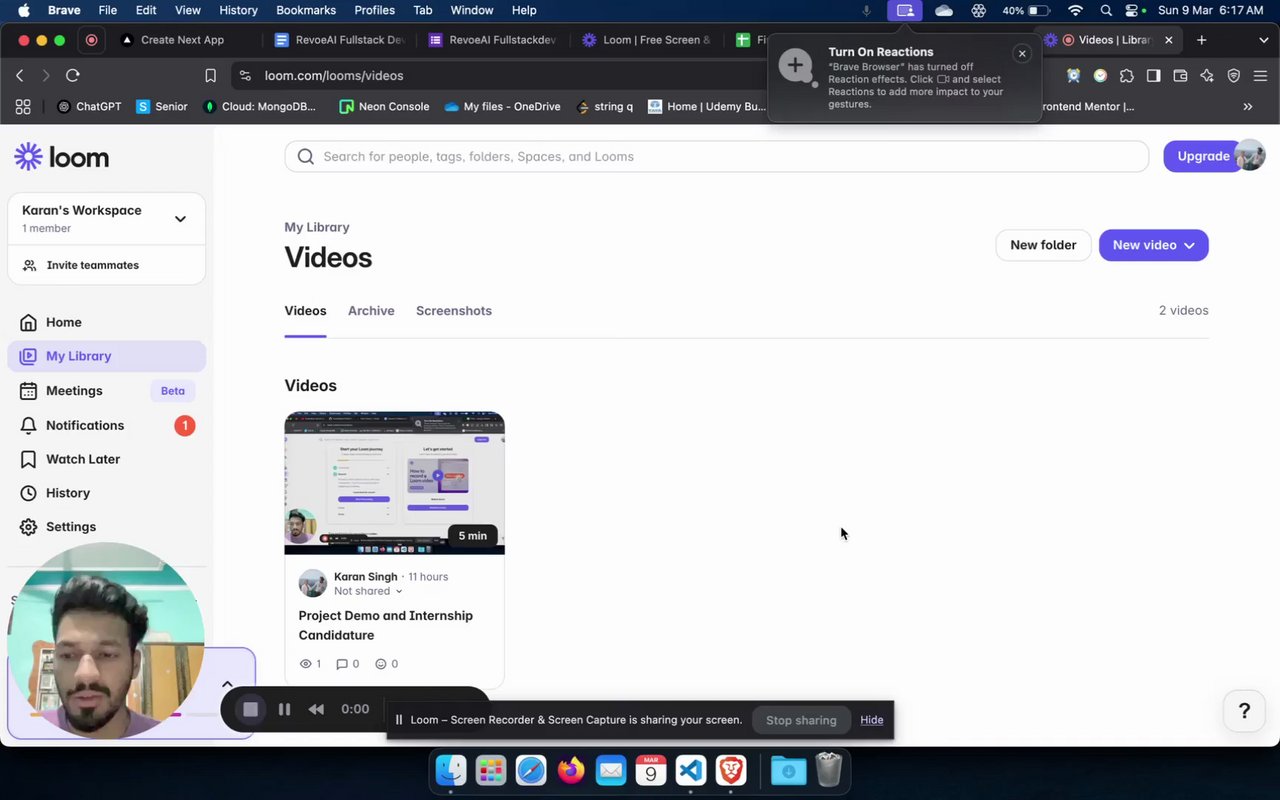
Task: Click Karan Singh's avatar on video card
Action: [313, 583]
